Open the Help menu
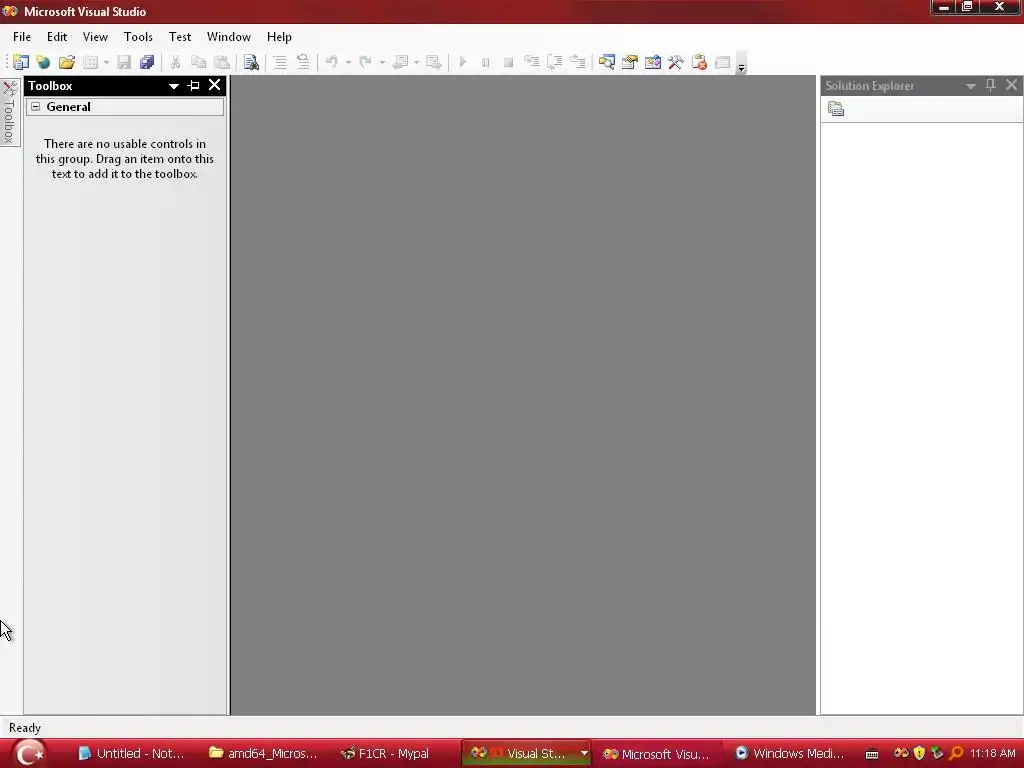This screenshot has height=768, width=1024. coord(279,37)
